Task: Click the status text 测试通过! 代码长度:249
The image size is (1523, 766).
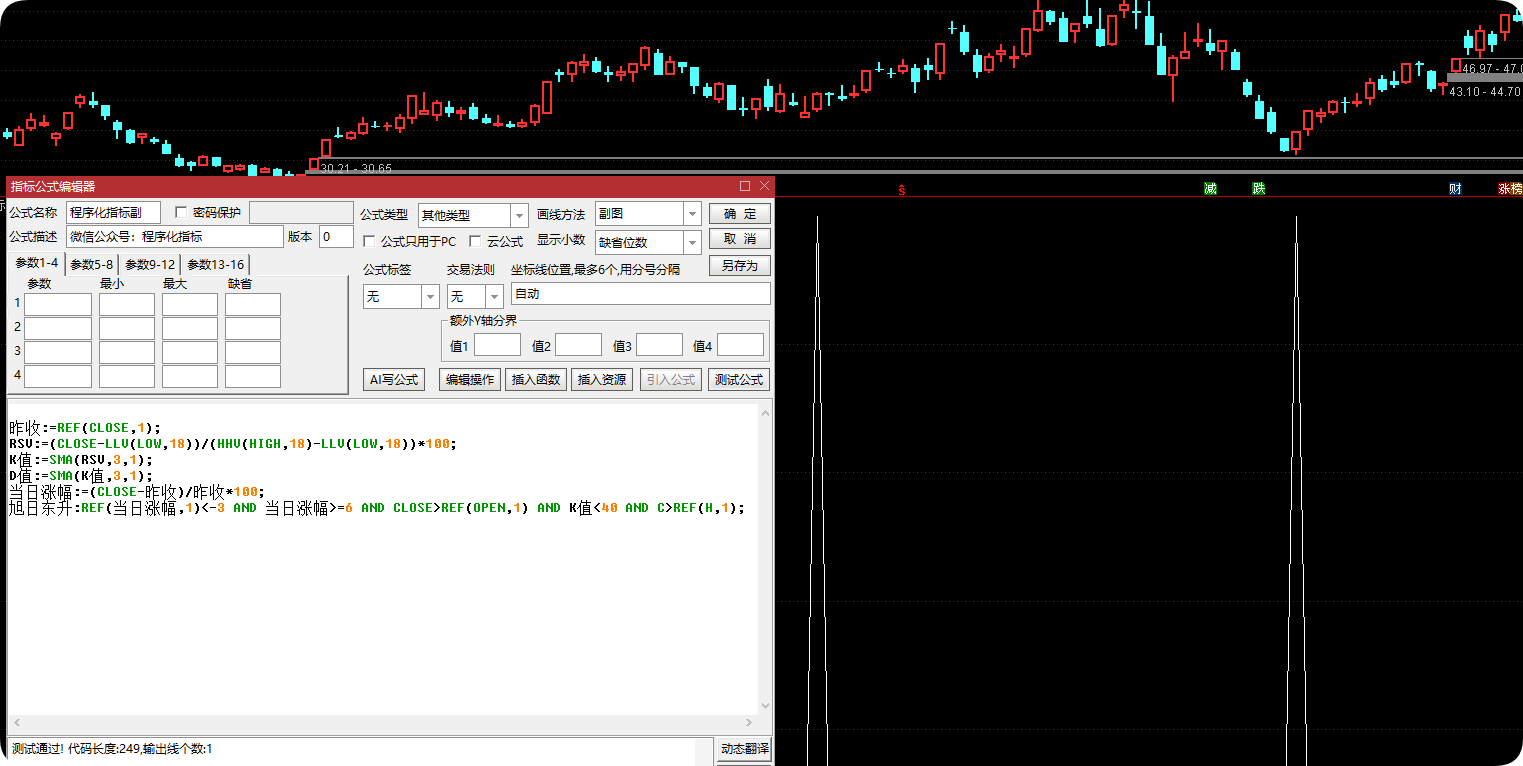Action: 112,749
